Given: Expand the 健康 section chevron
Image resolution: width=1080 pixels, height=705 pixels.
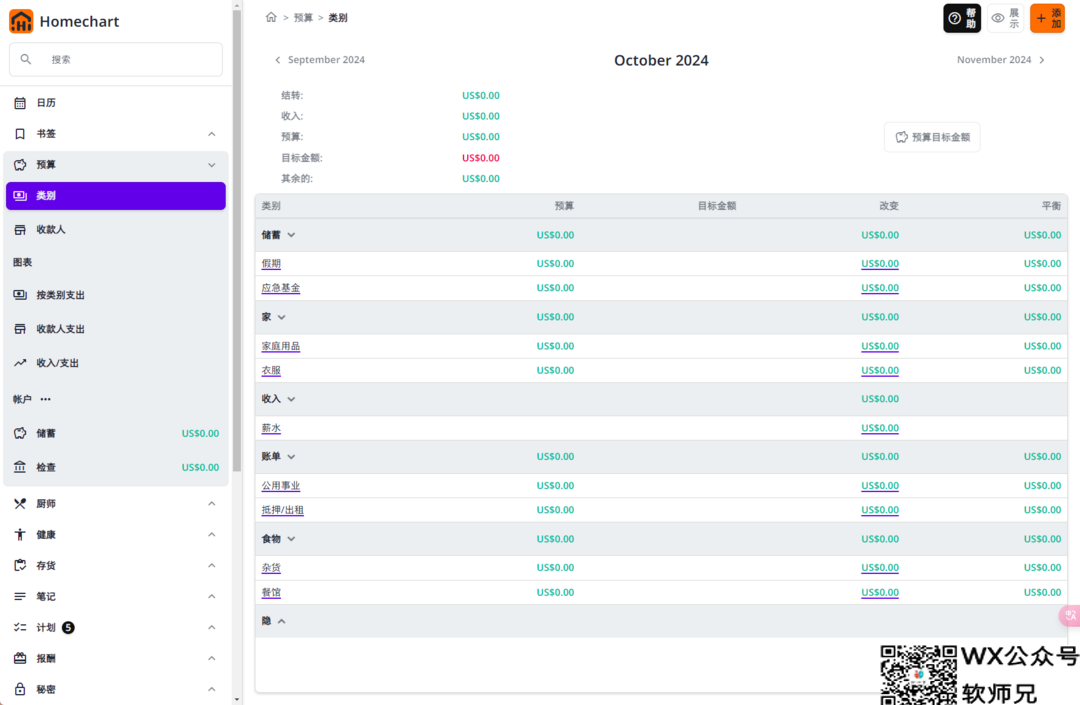Looking at the screenshot, I should 211,534.
